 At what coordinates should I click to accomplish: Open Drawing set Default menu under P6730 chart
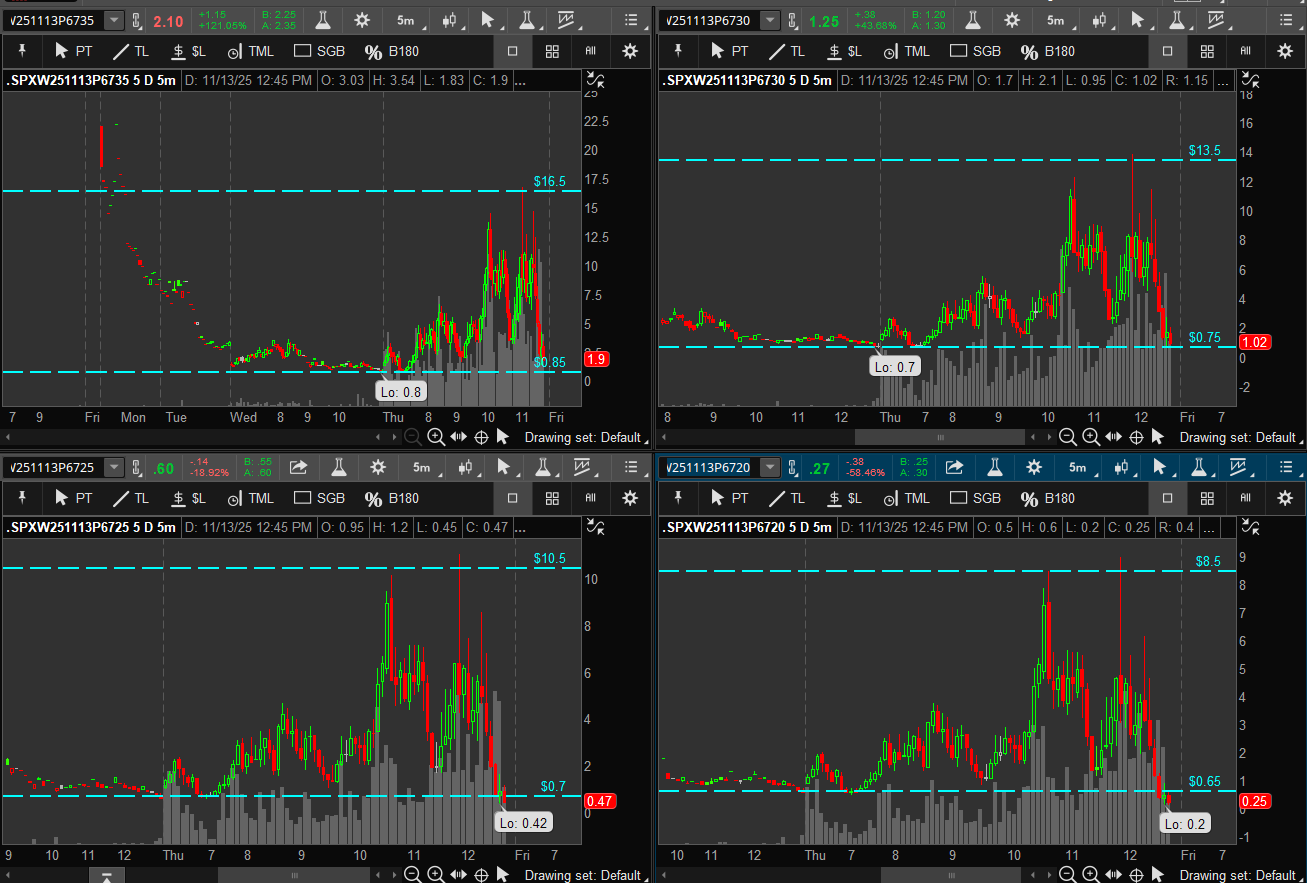pos(1238,437)
